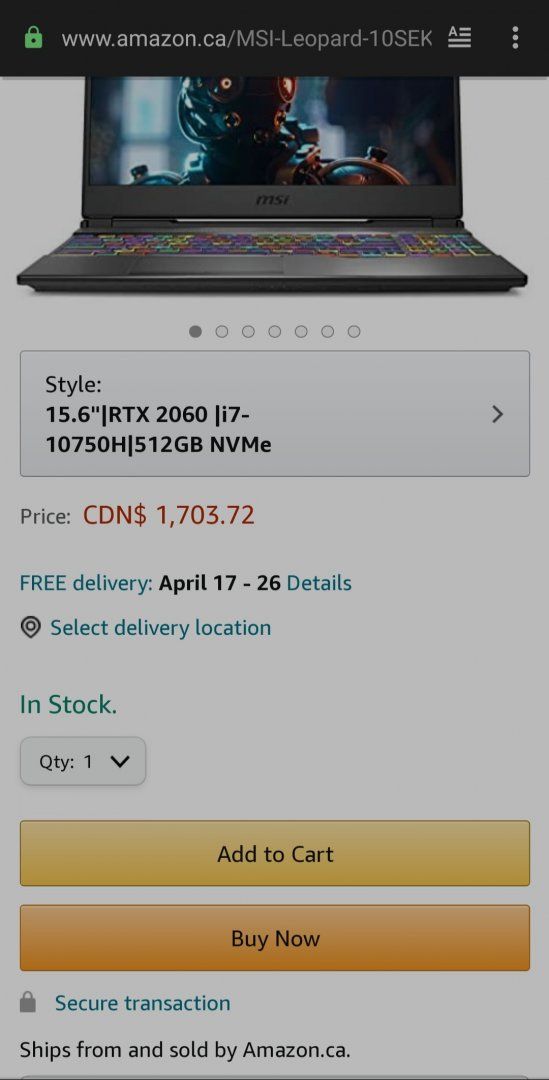
Task: Click the Style selector chevron arrow
Action: [x=497, y=414]
